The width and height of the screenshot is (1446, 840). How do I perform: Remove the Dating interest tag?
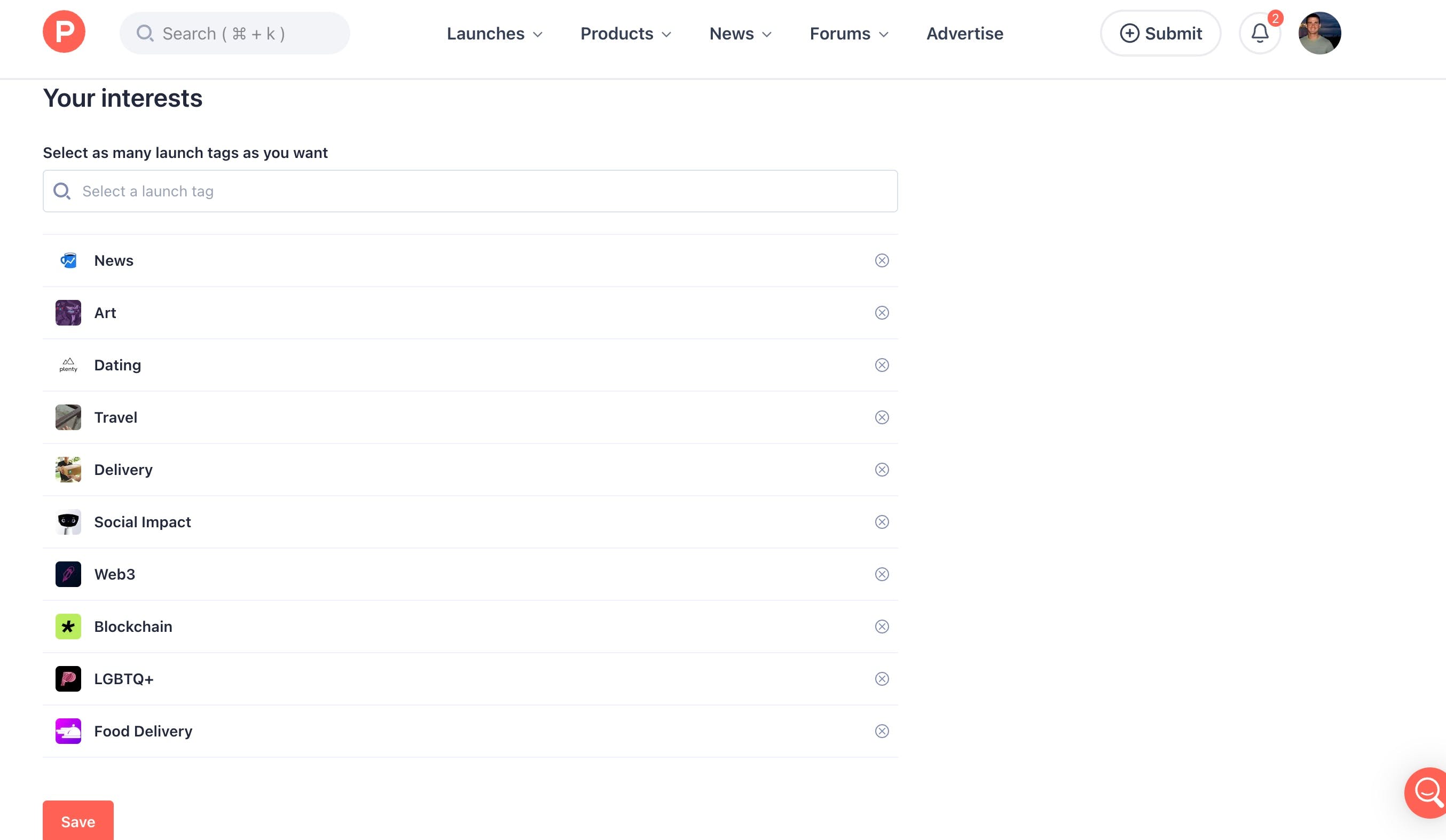click(x=882, y=365)
